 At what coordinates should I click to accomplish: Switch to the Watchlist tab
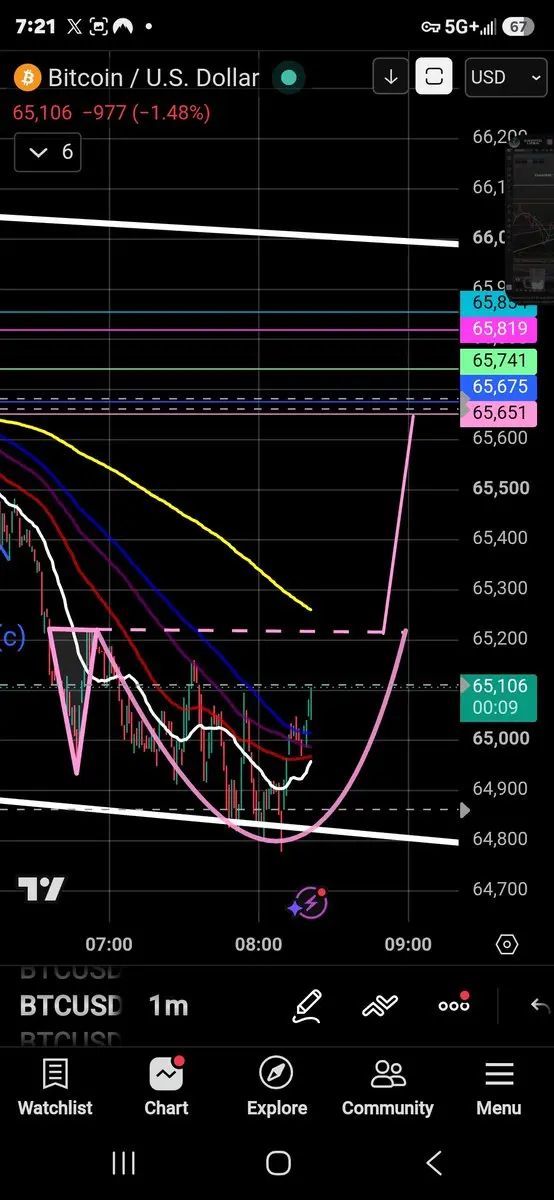[55, 1087]
